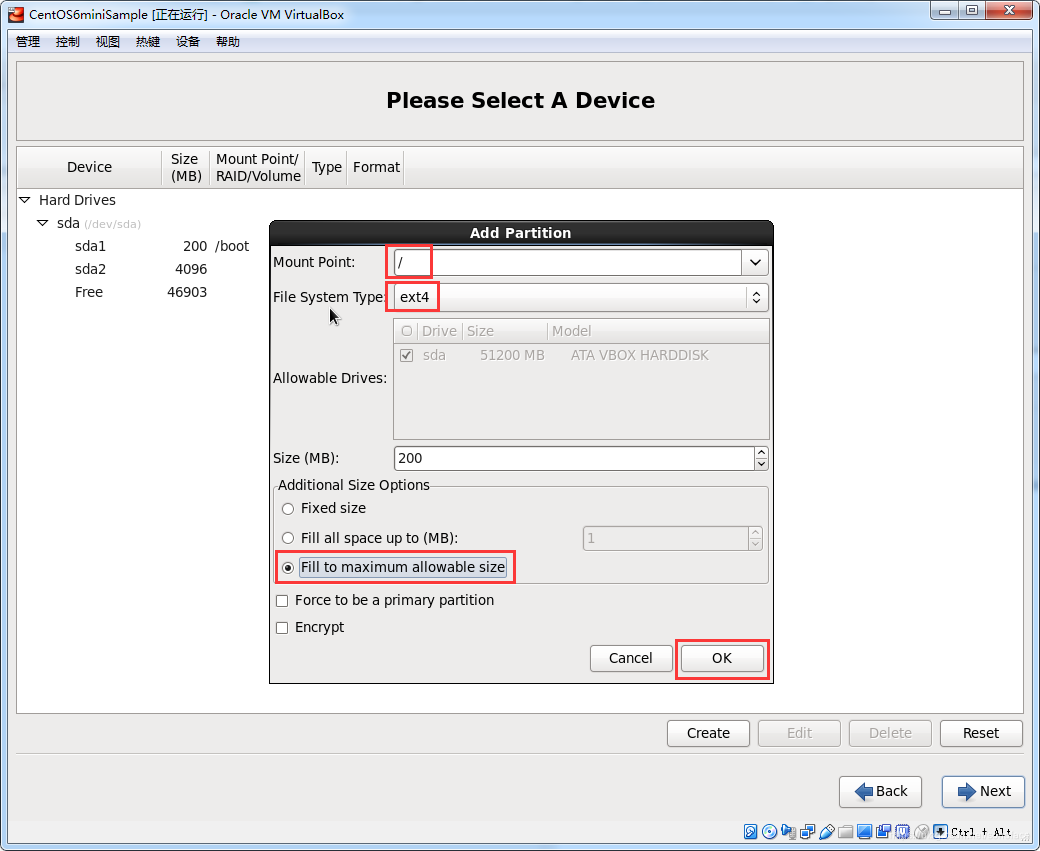This screenshot has width=1040, height=851.
Task: Click the Size column header in drives list
Action: (x=504, y=331)
